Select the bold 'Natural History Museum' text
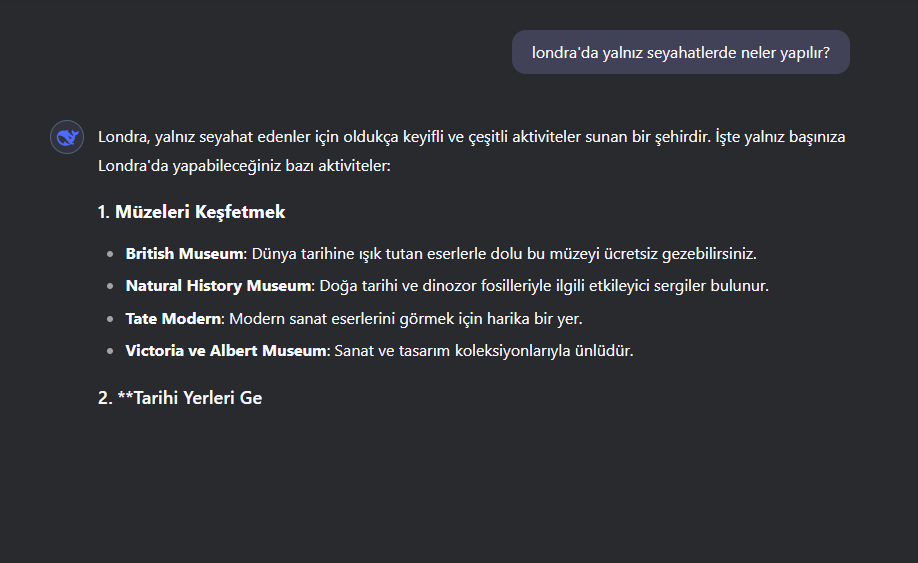The image size is (918, 563). (218, 286)
